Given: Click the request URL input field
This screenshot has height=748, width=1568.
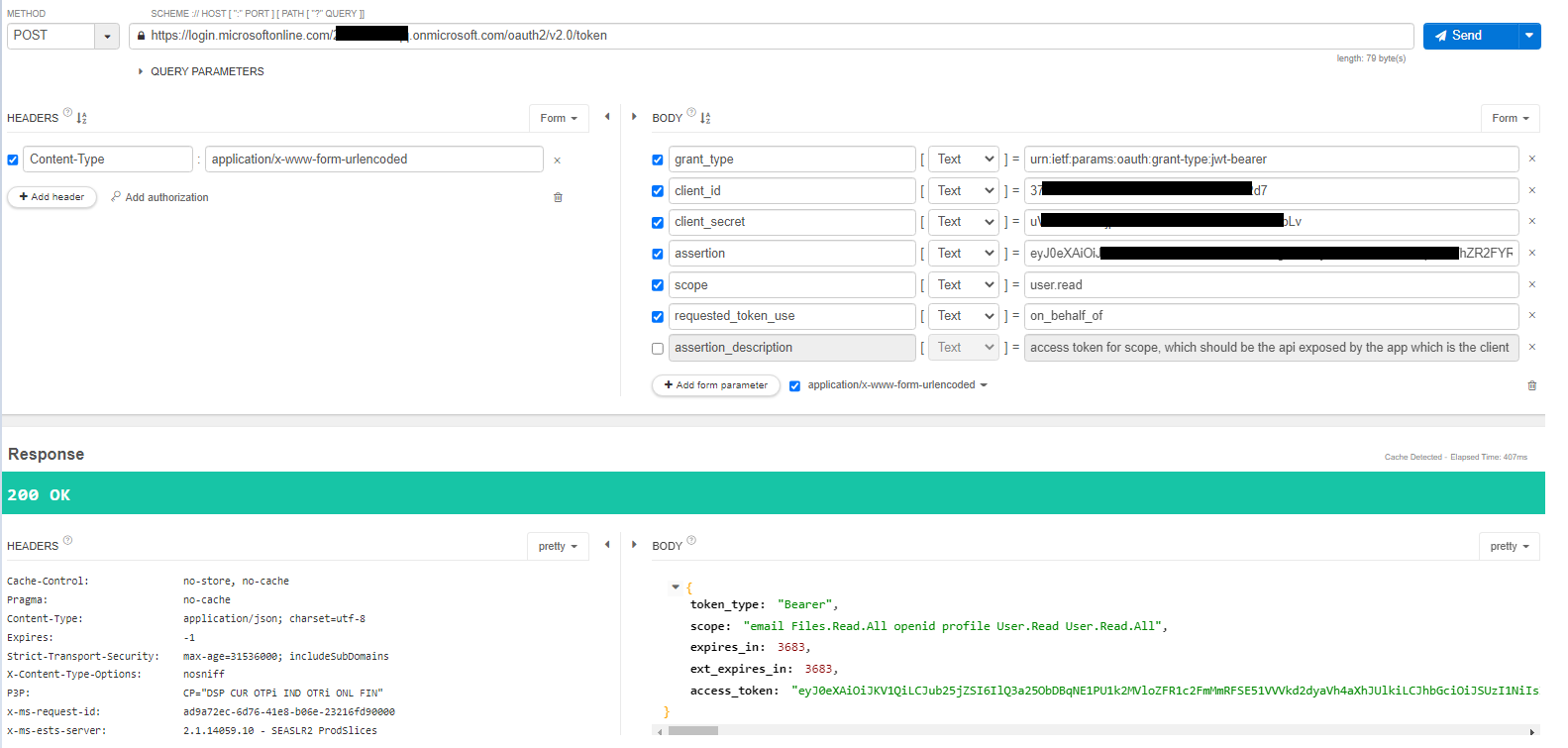Looking at the screenshot, I should [771, 36].
